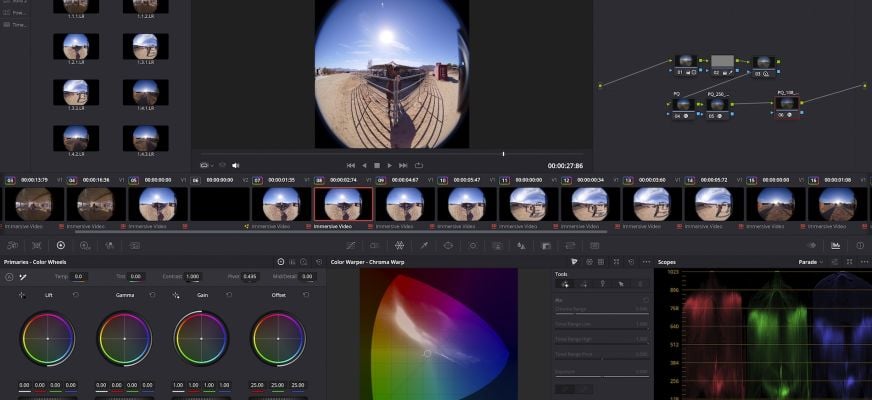This screenshot has width=872, height=400.
Task: Adjust the Gain color wheel center
Action: [201, 338]
